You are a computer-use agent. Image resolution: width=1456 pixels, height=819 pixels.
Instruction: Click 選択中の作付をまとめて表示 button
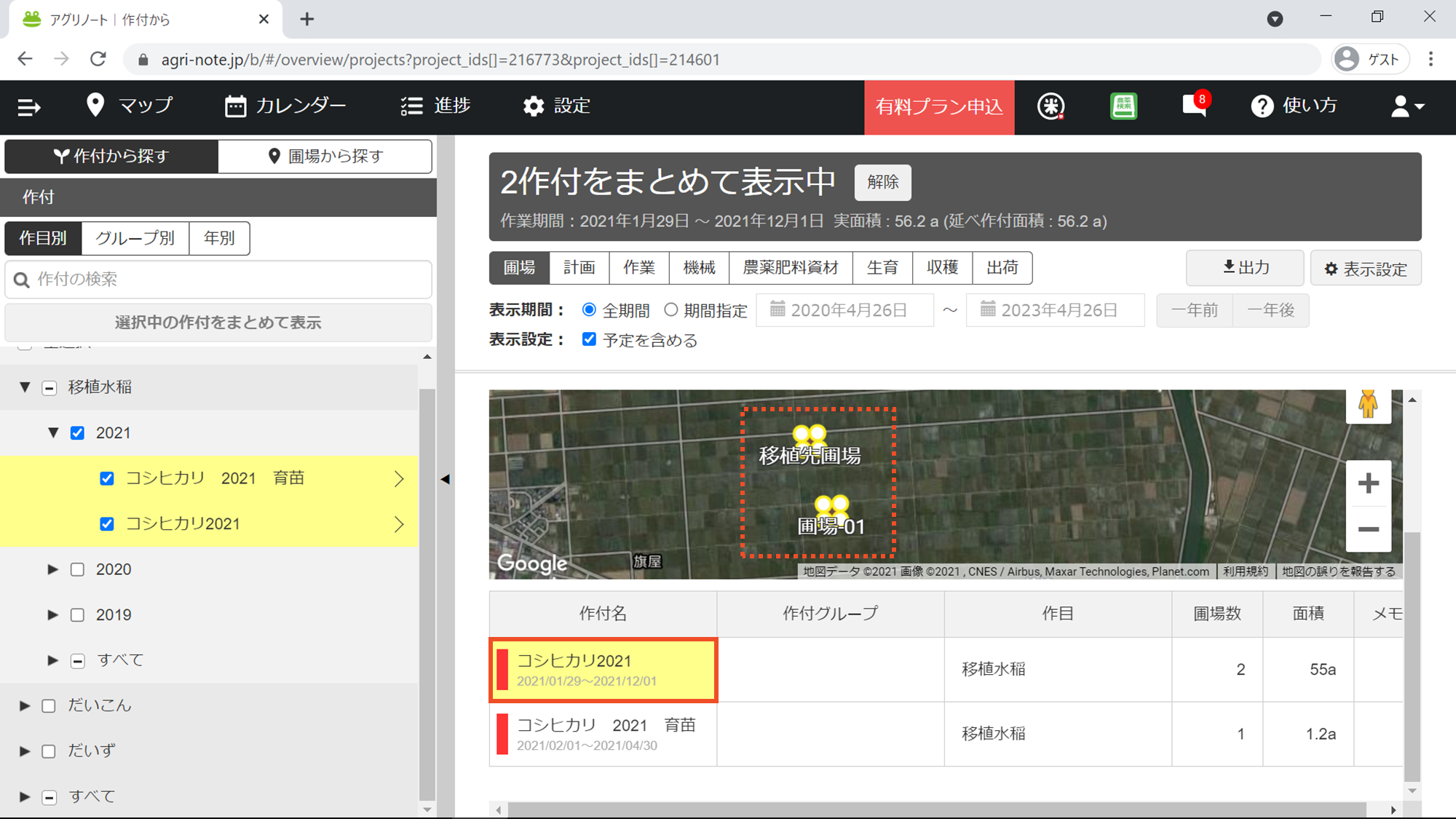tap(218, 323)
